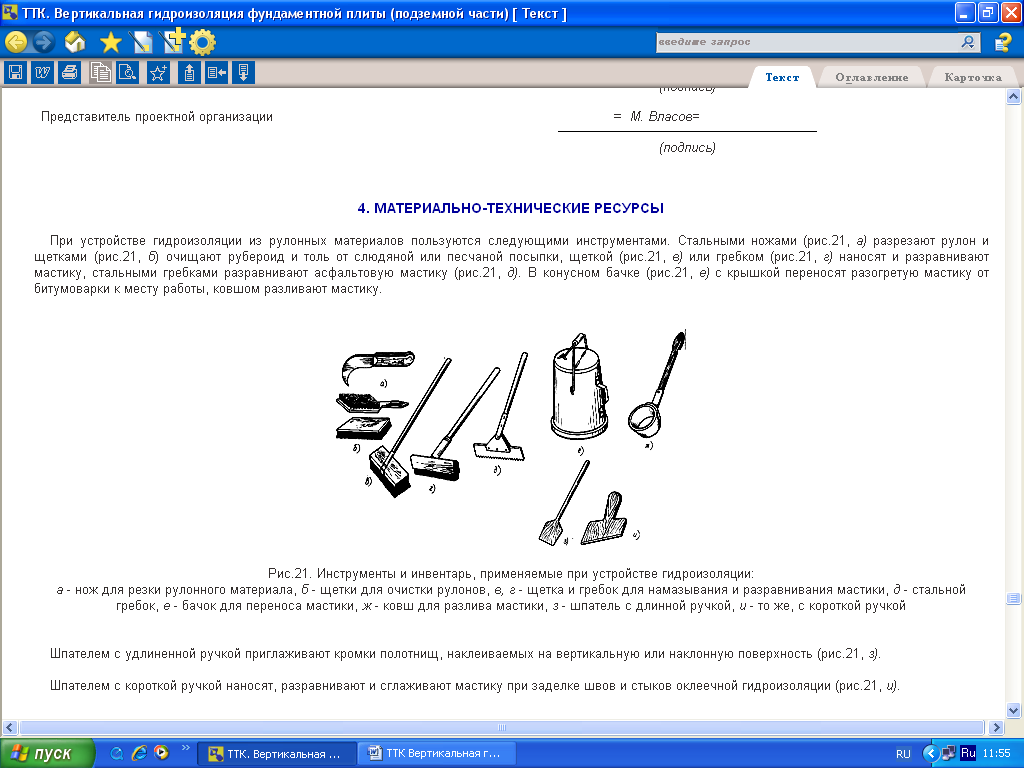
Task: Toggle the side panel with the left-arrow page icon
Action: tap(216, 72)
